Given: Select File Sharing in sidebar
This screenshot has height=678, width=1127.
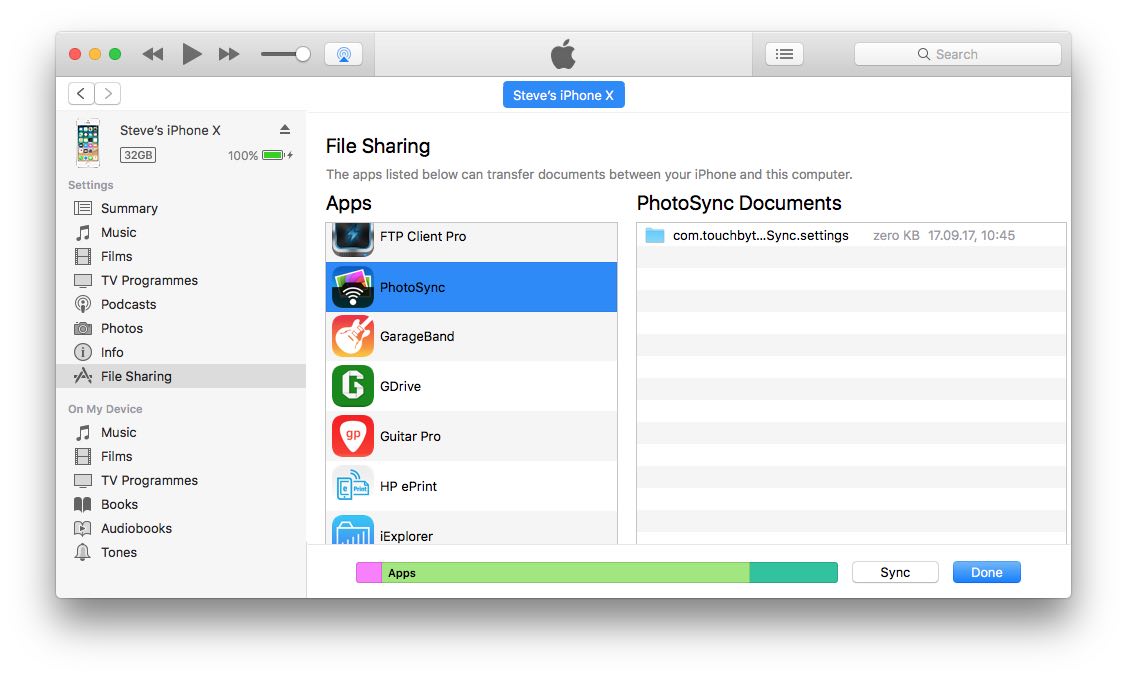Looking at the screenshot, I should pyautogui.click(x=180, y=376).
